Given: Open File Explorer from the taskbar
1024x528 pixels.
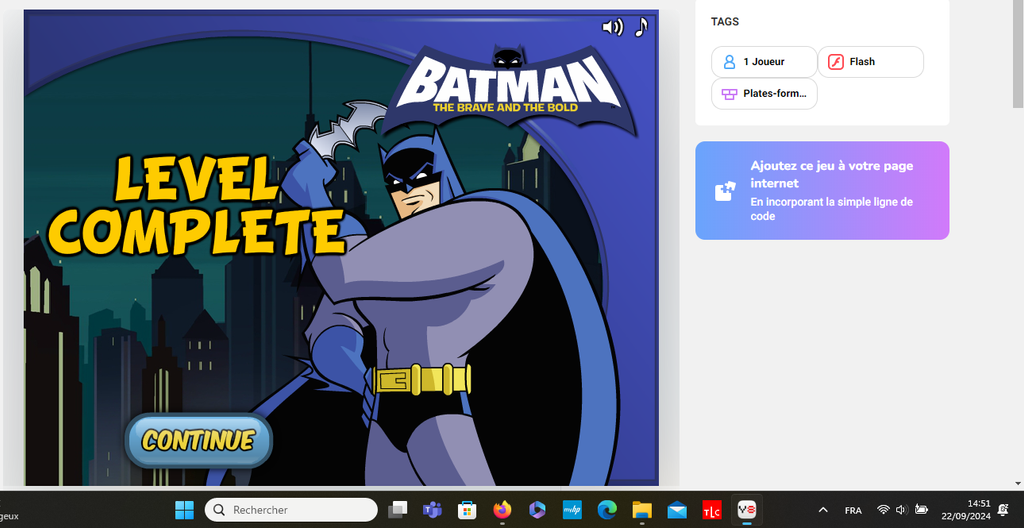Looking at the screenshot, I should tap(641, 510).
